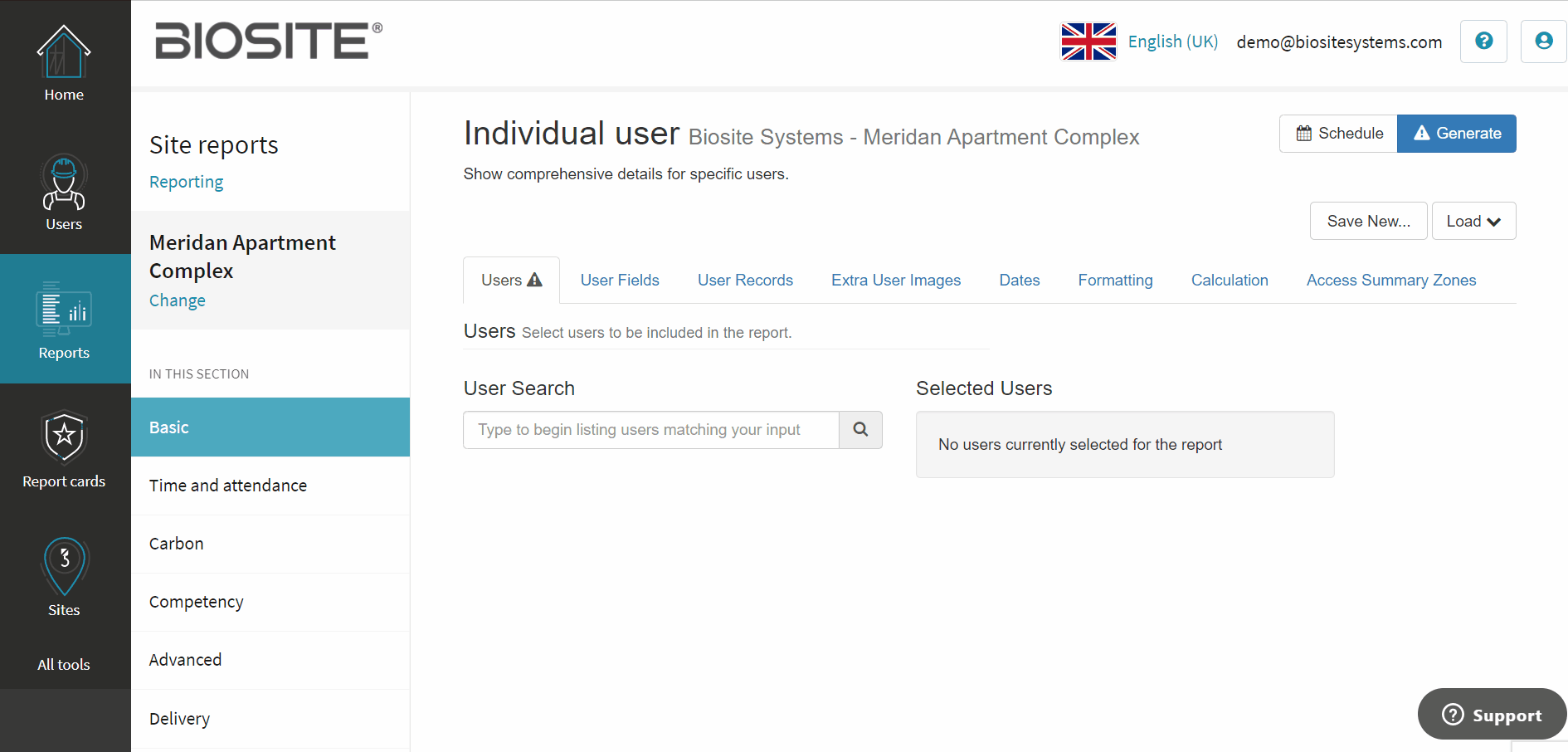Open the Load dropdown

pyautogui.click(x=1473, y=221)
